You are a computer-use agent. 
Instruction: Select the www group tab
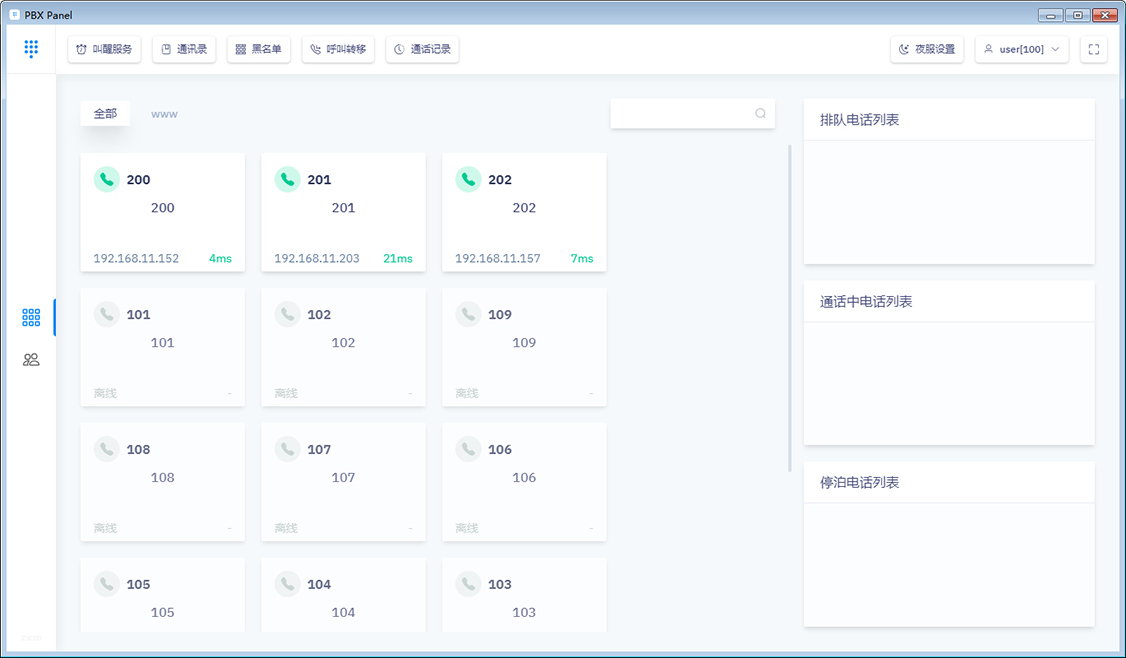tap(164, 113)
